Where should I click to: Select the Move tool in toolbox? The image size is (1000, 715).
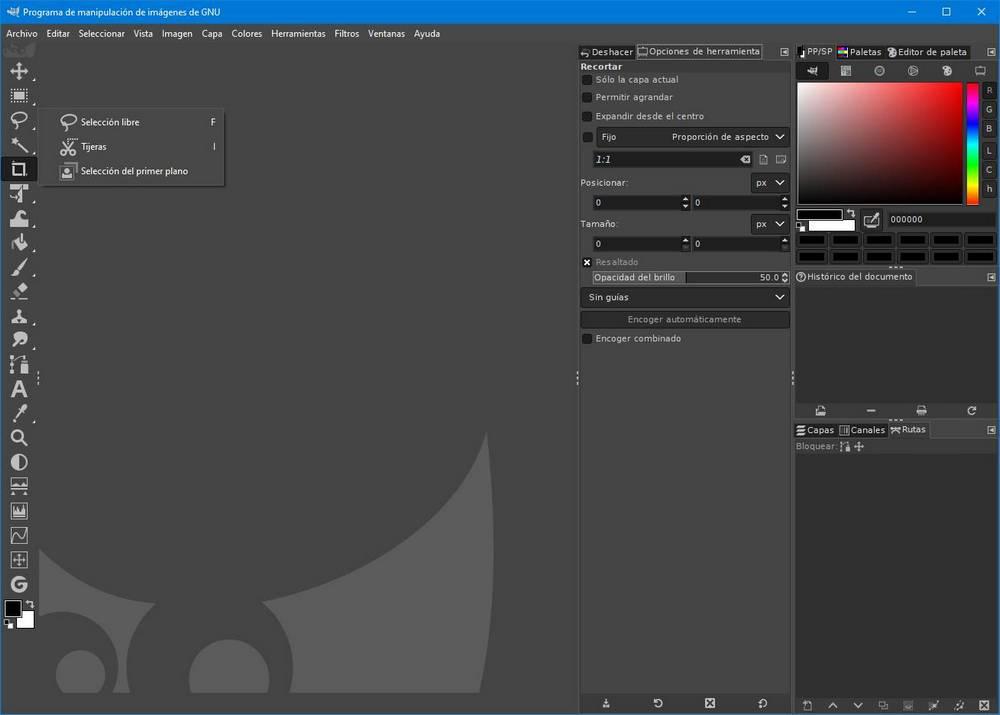click(19, 71)
